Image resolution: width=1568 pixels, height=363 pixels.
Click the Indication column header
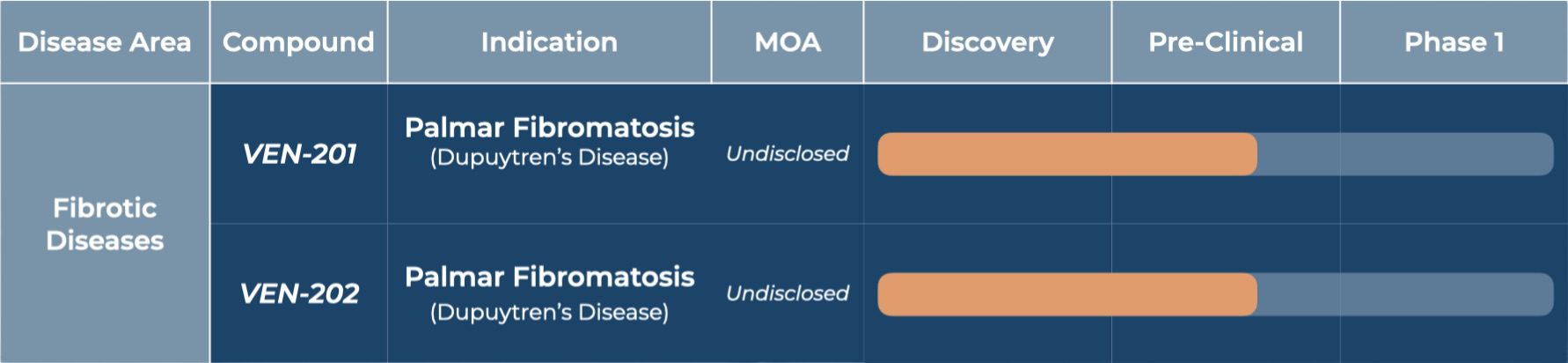[x=549, y=42]
